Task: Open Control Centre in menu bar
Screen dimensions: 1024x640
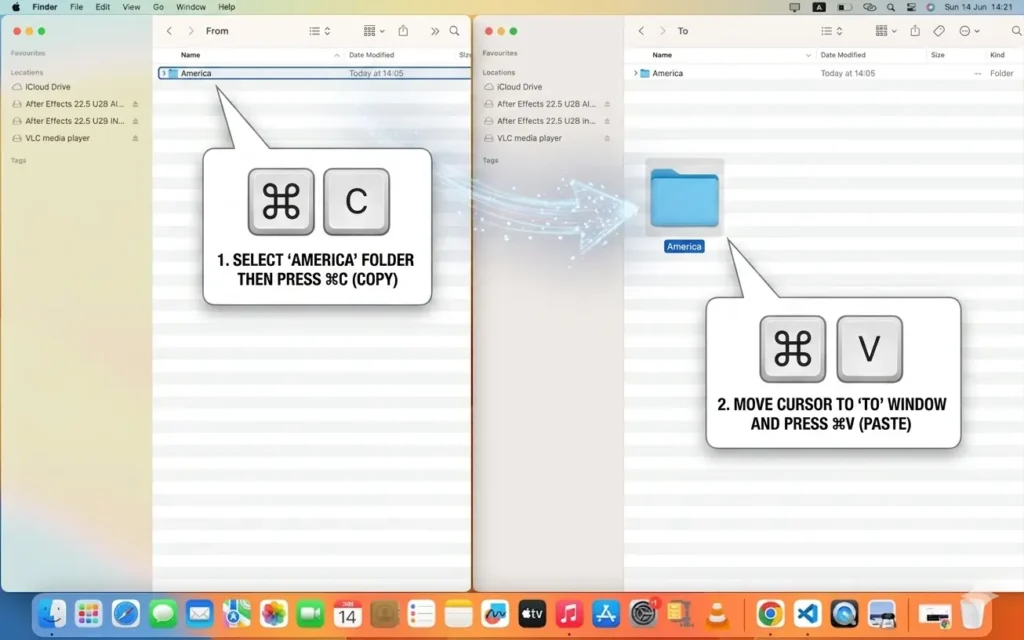Action: [911, 7]
